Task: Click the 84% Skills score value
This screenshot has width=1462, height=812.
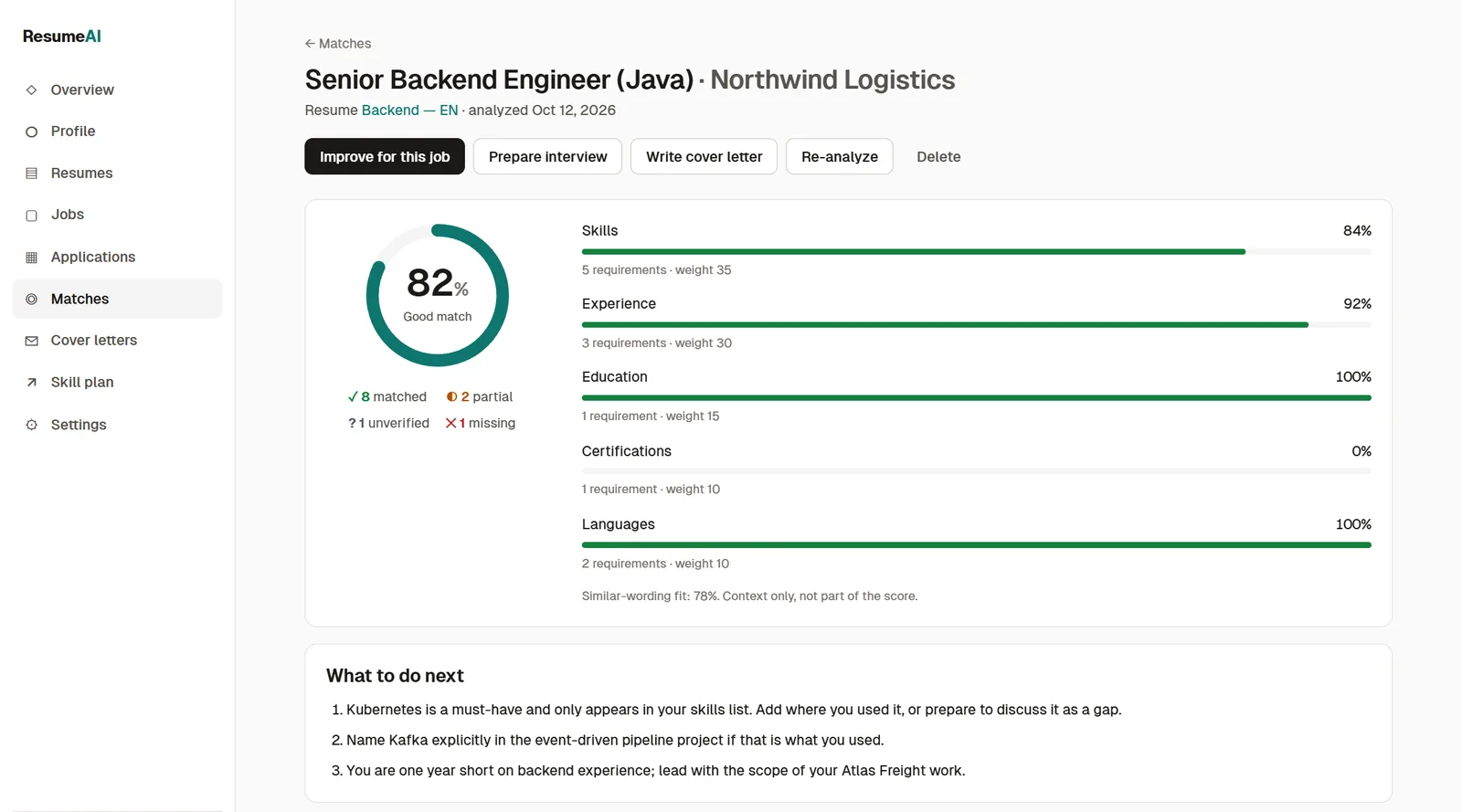Action: [x=1357, y=231]
